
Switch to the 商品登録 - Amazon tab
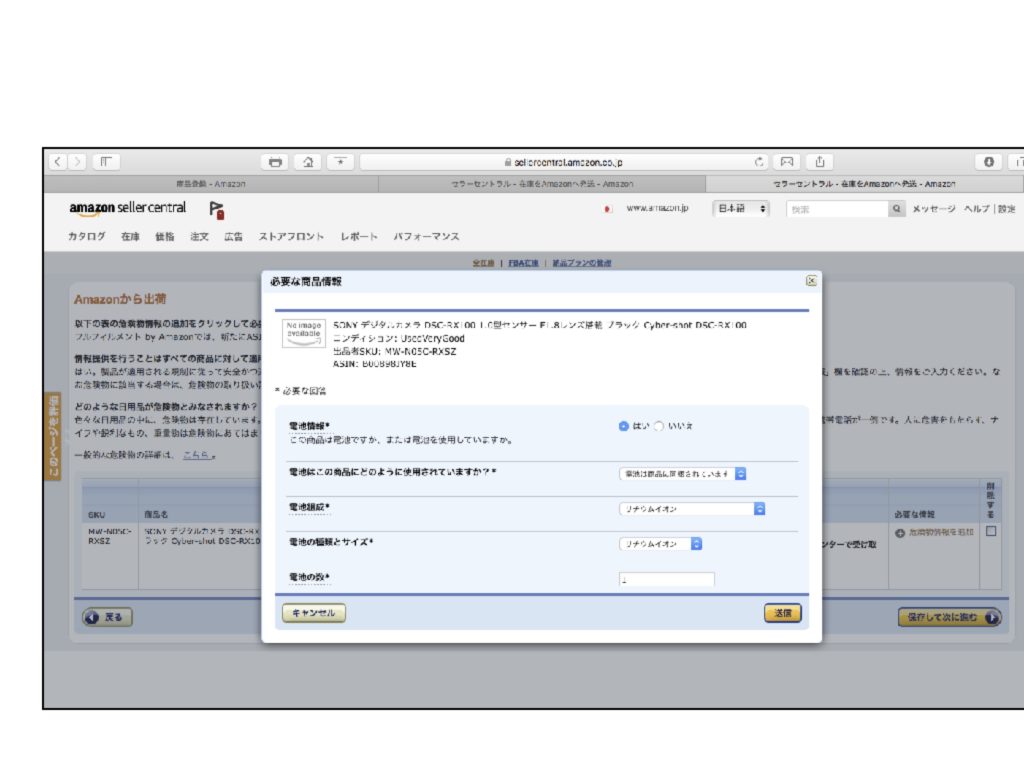point(211,184)
